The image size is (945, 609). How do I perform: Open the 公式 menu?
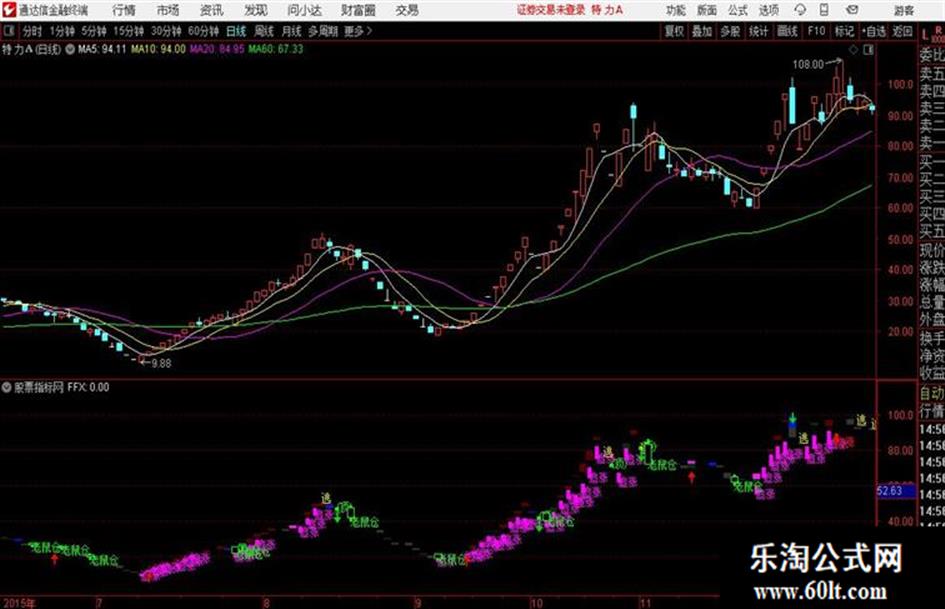click(x=737, y=10)
